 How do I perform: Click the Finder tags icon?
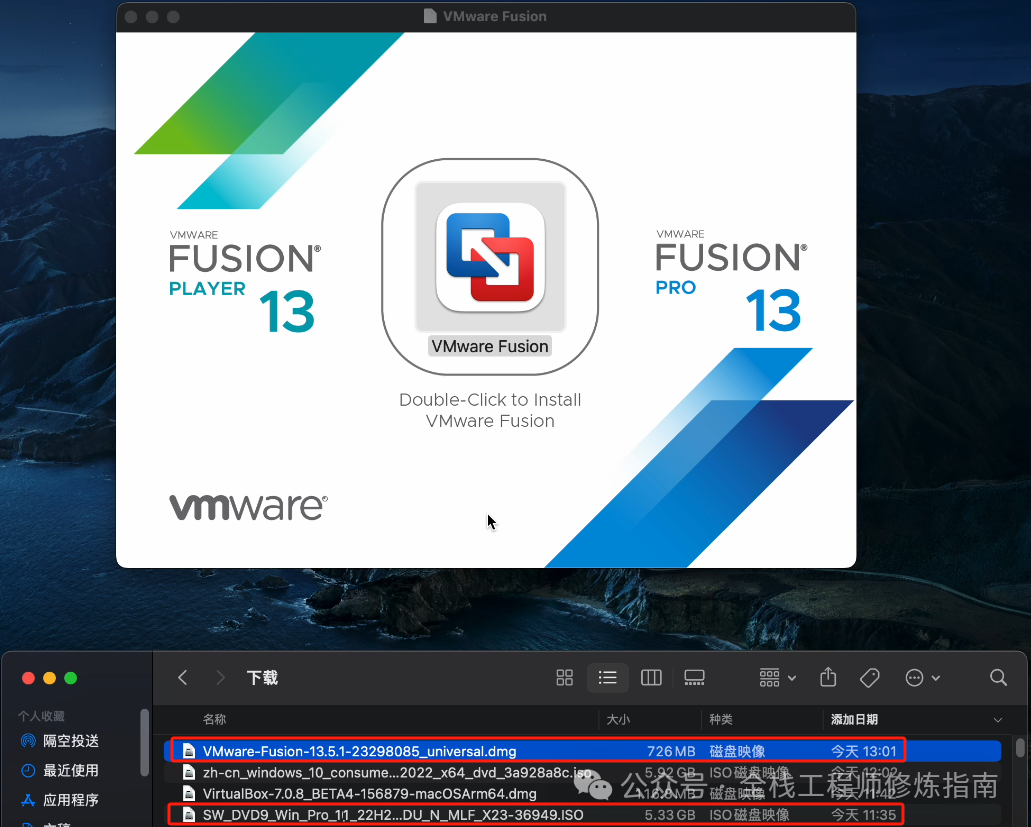tap(869, 678)
